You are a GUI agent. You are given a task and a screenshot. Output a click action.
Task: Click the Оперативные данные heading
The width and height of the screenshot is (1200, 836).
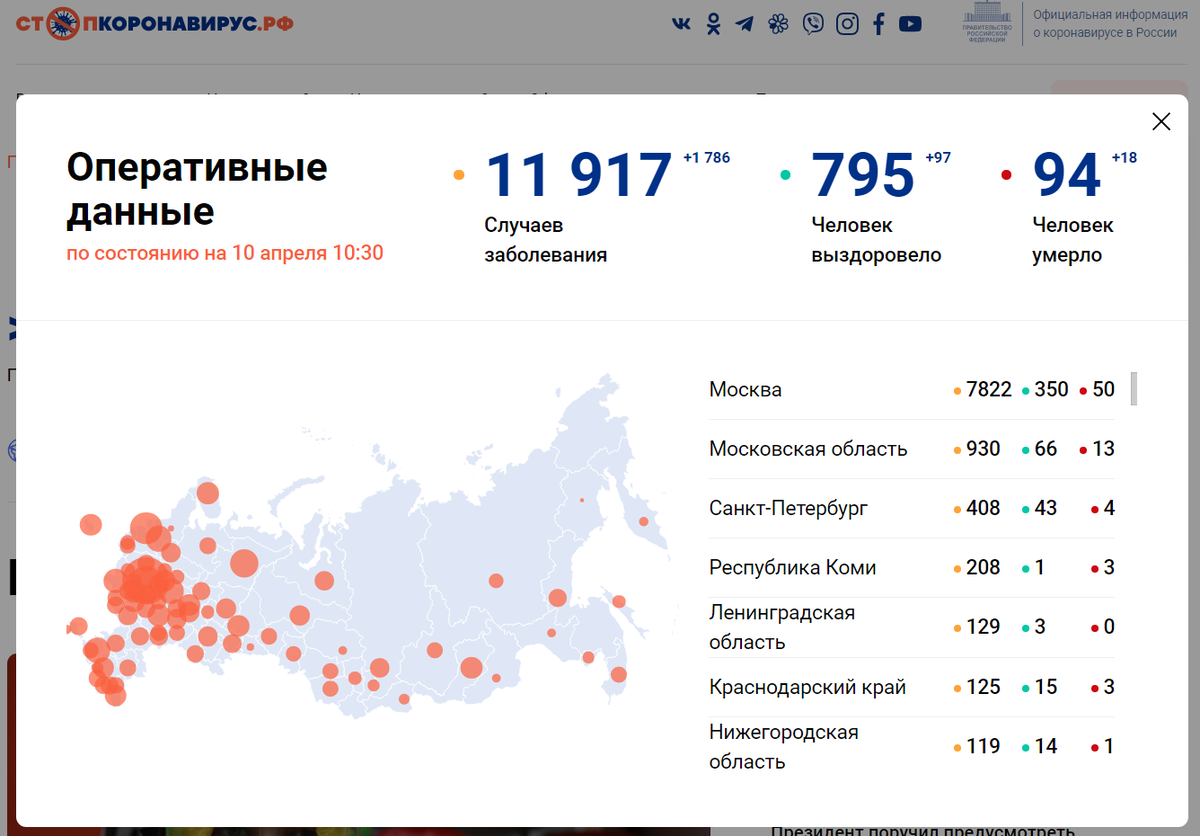click(197, 189)
